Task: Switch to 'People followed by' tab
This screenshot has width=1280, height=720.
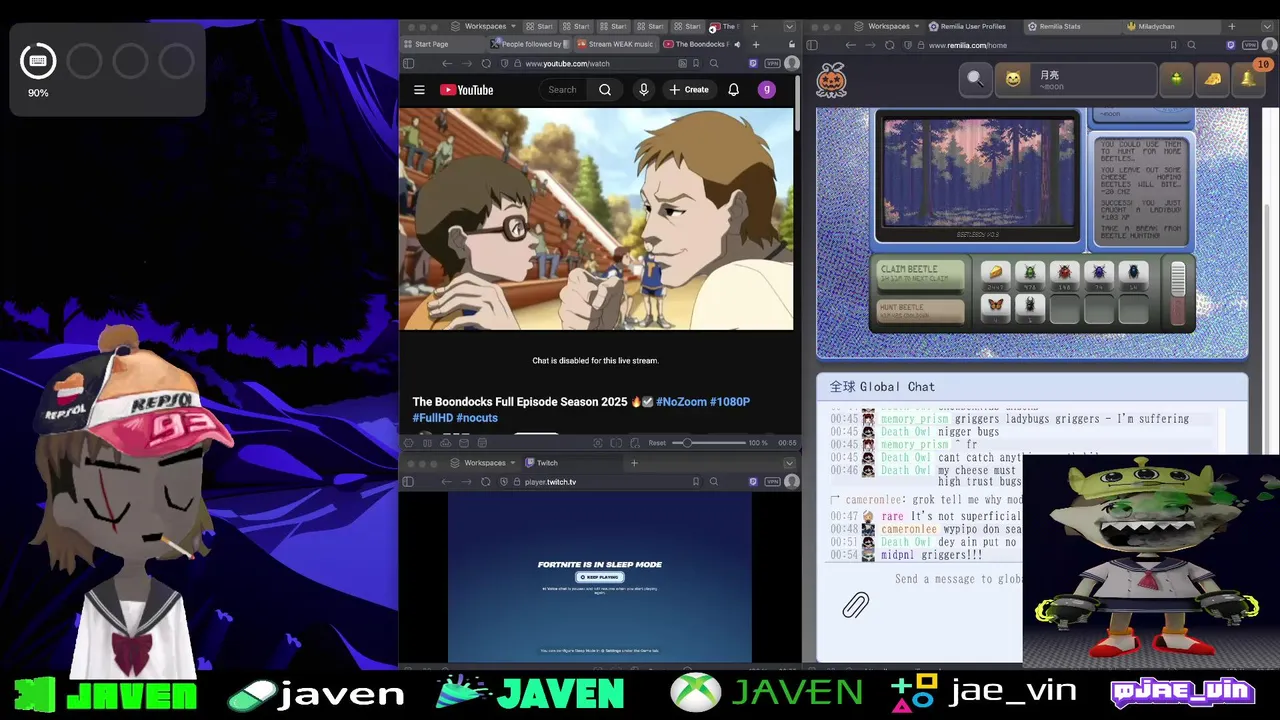Action: (528, 44)
